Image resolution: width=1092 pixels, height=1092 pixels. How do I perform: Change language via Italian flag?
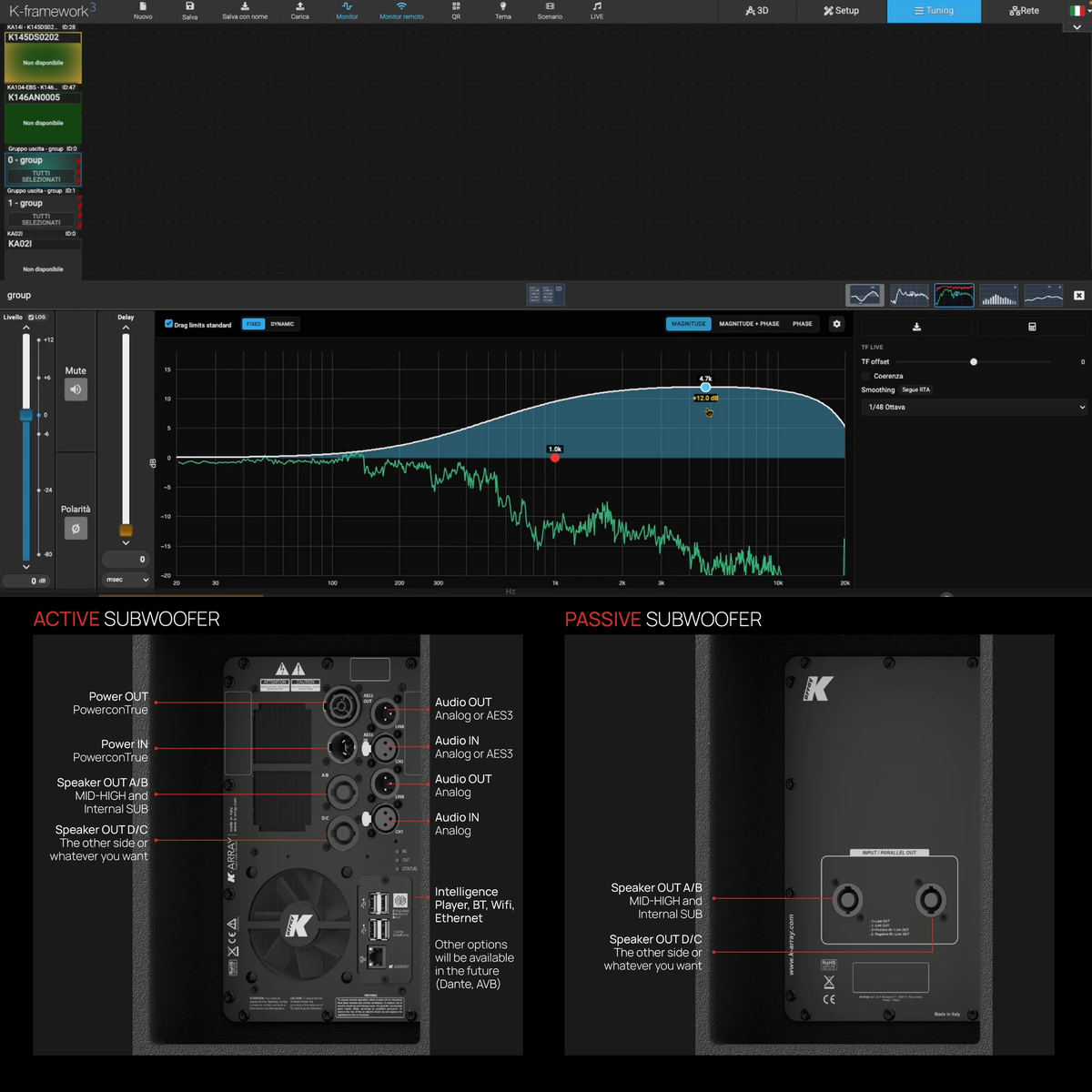(1077, 11)
